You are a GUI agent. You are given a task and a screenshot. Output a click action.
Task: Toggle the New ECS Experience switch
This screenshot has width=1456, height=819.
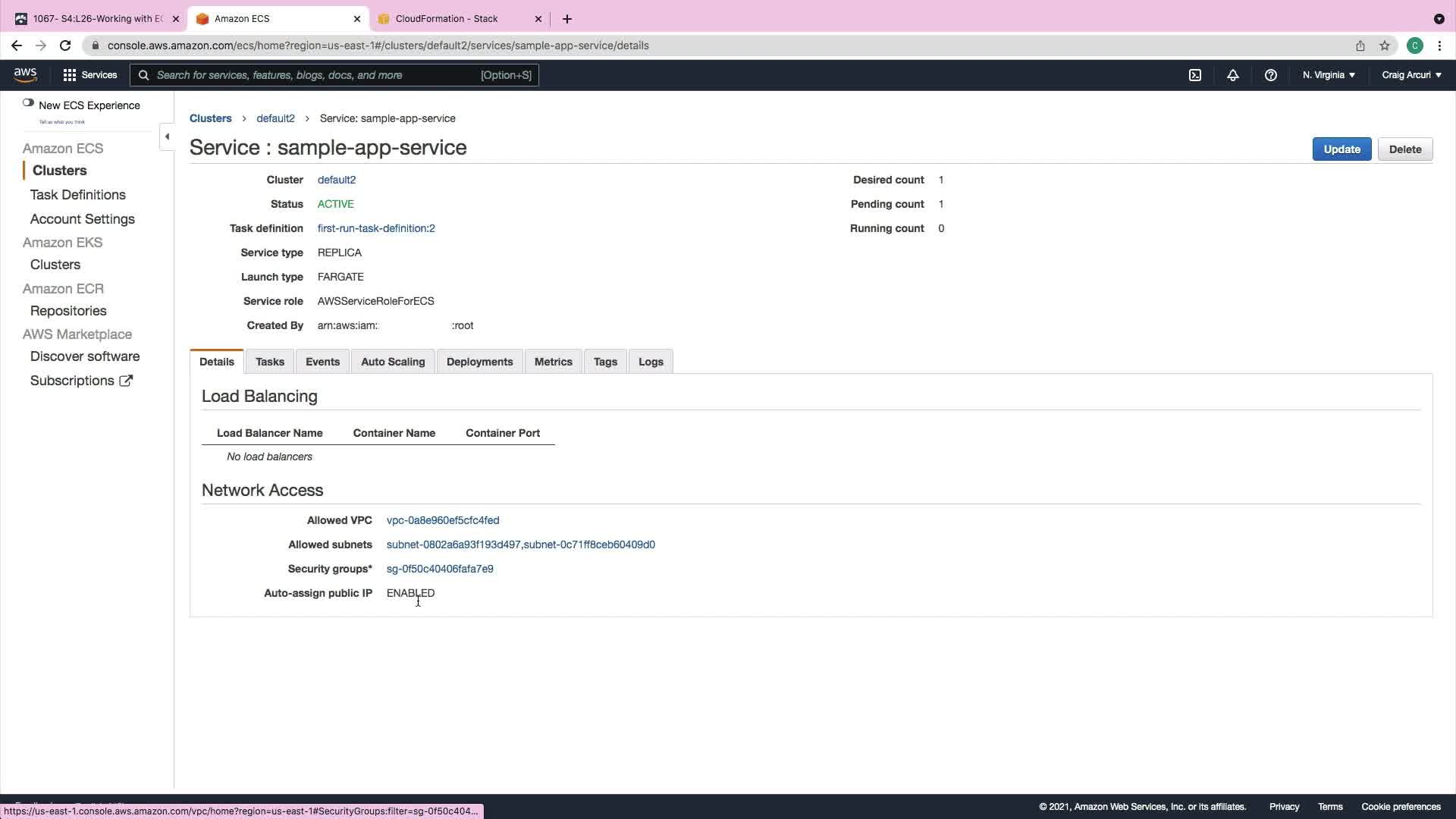[x=28, y=103]
